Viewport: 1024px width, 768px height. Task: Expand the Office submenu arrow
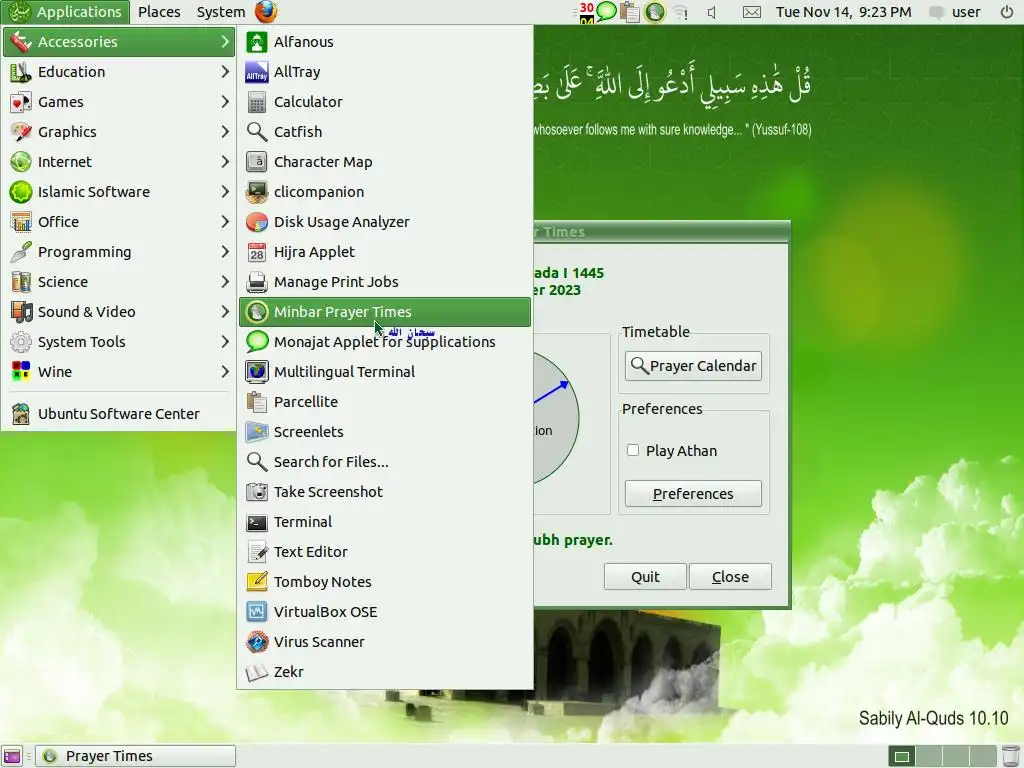tap(225, 222)
